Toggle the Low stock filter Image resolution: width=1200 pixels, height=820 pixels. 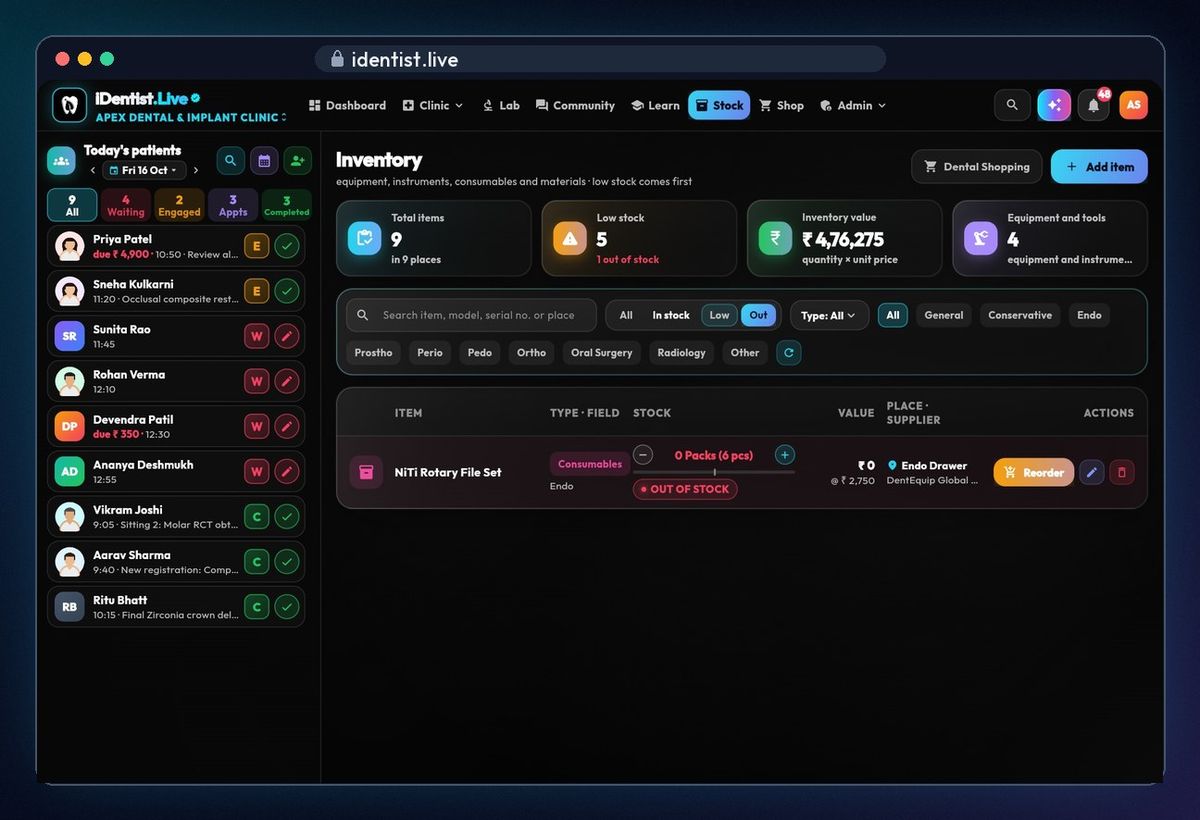[720, 315]
